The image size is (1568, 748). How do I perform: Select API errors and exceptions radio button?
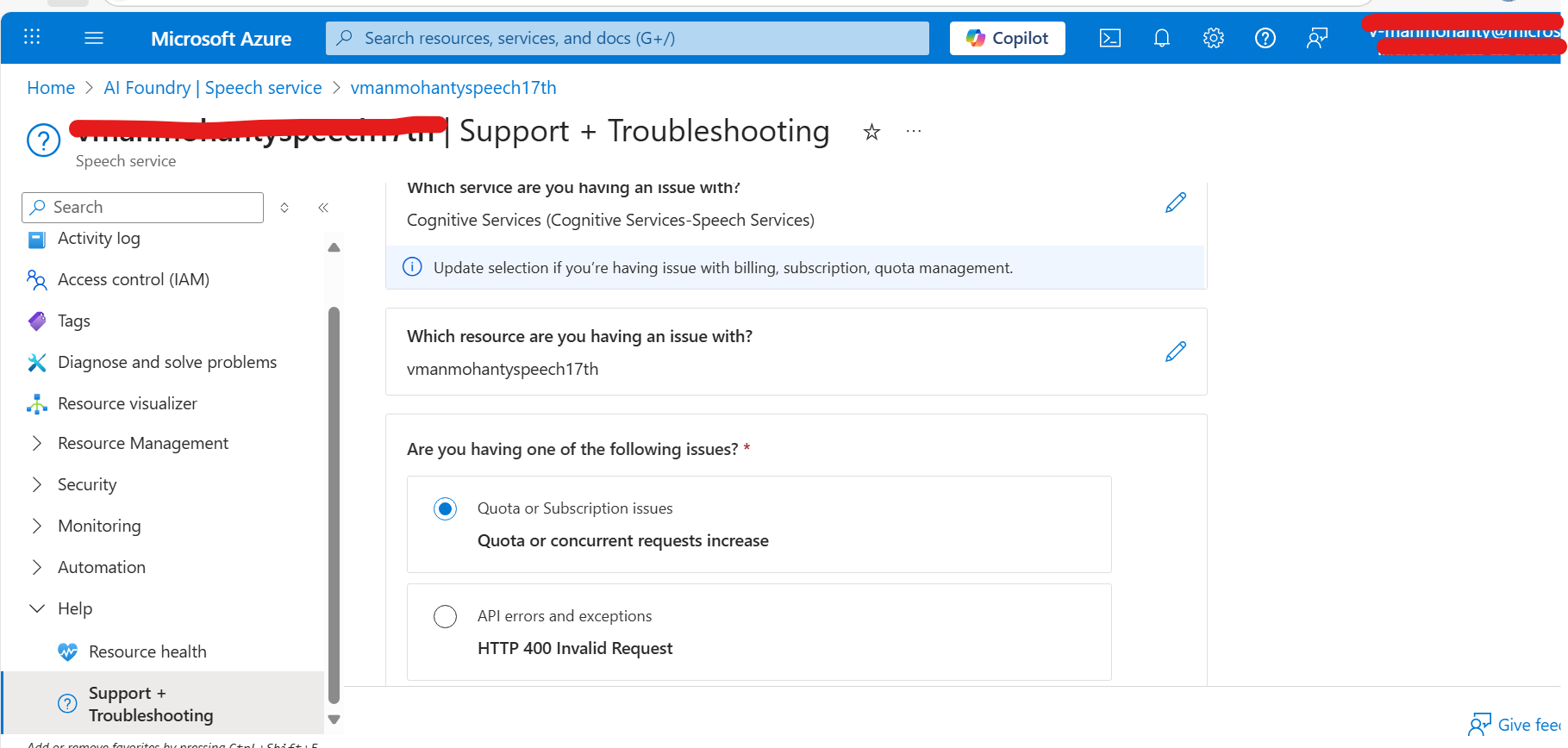(445, 617)
